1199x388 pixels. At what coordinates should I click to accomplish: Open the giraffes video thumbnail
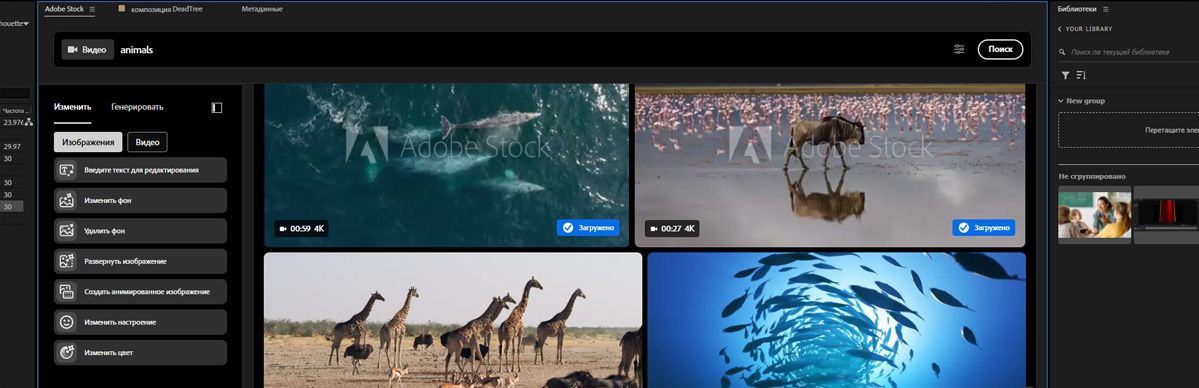coord(453,320)
